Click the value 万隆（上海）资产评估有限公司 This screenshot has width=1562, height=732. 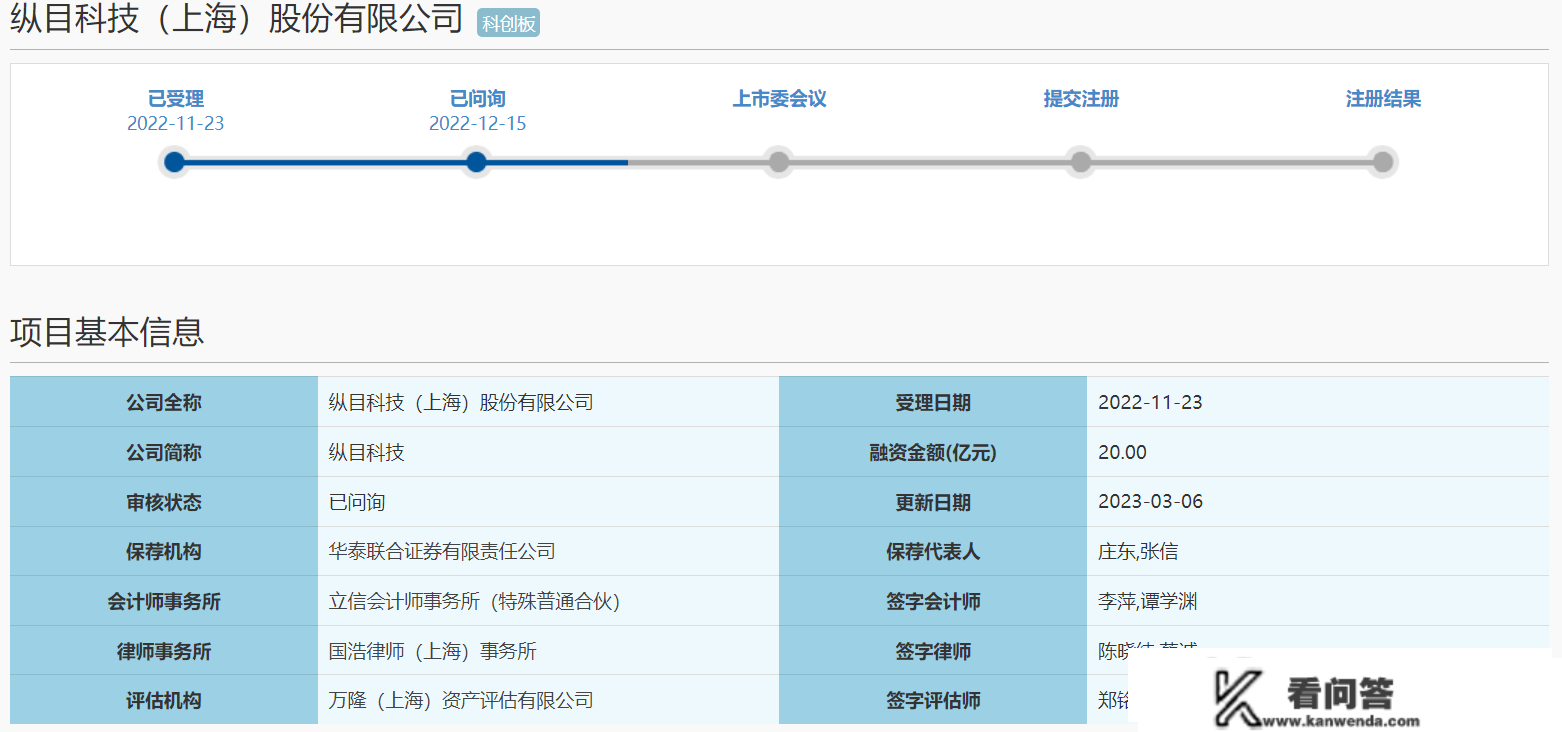pyautogui.click(x=461, y=700)
